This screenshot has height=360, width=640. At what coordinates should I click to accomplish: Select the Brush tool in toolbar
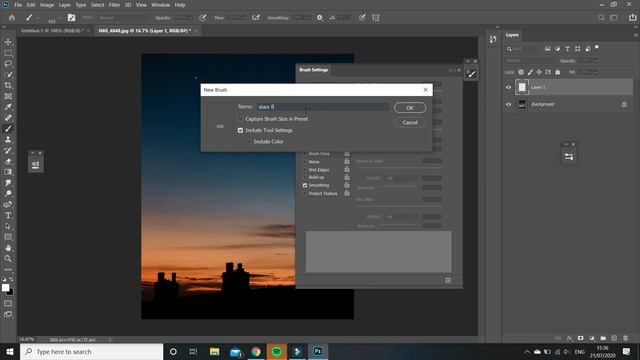click(8, 129)
